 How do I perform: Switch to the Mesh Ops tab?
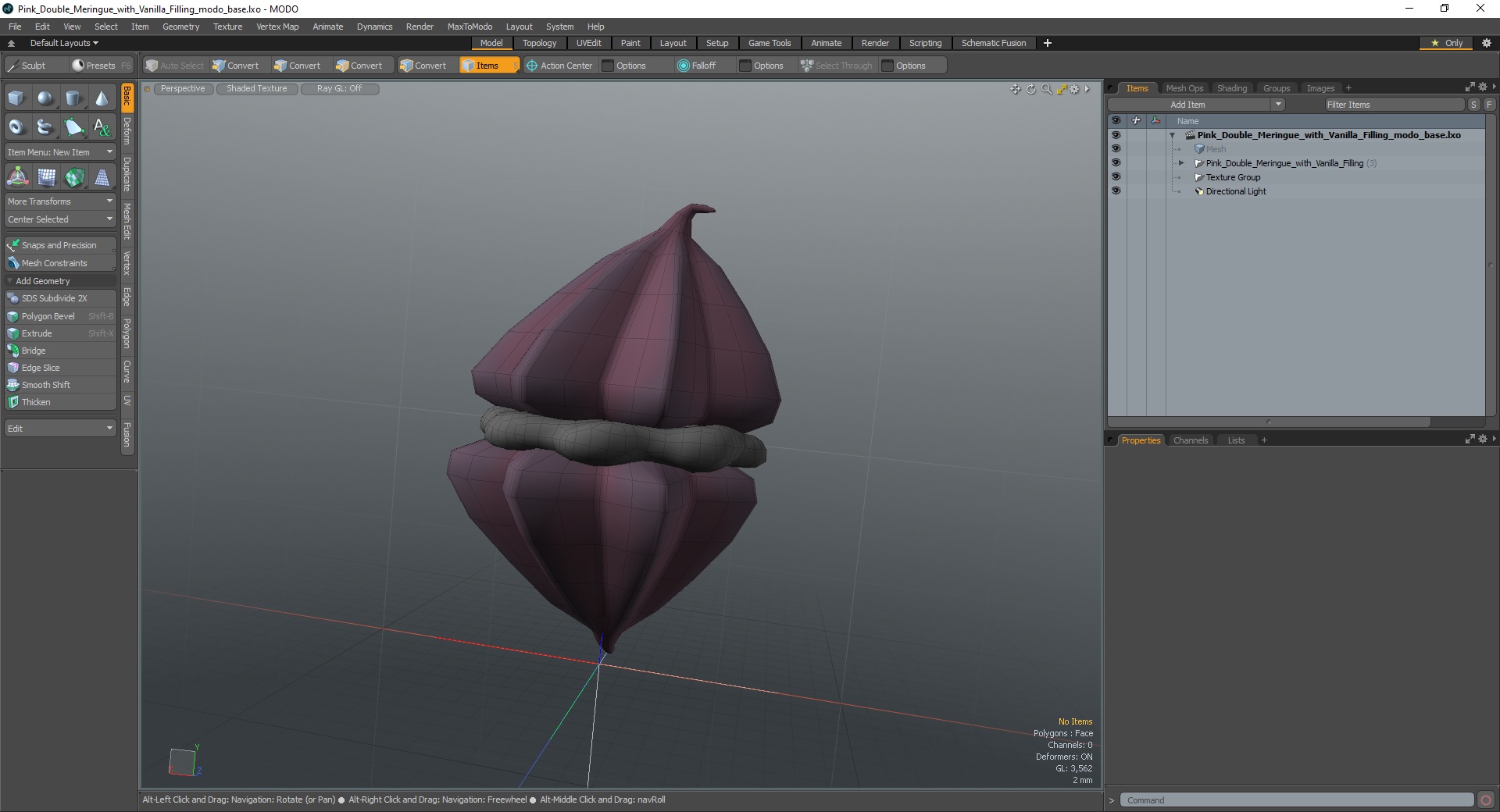point(1184,88)
